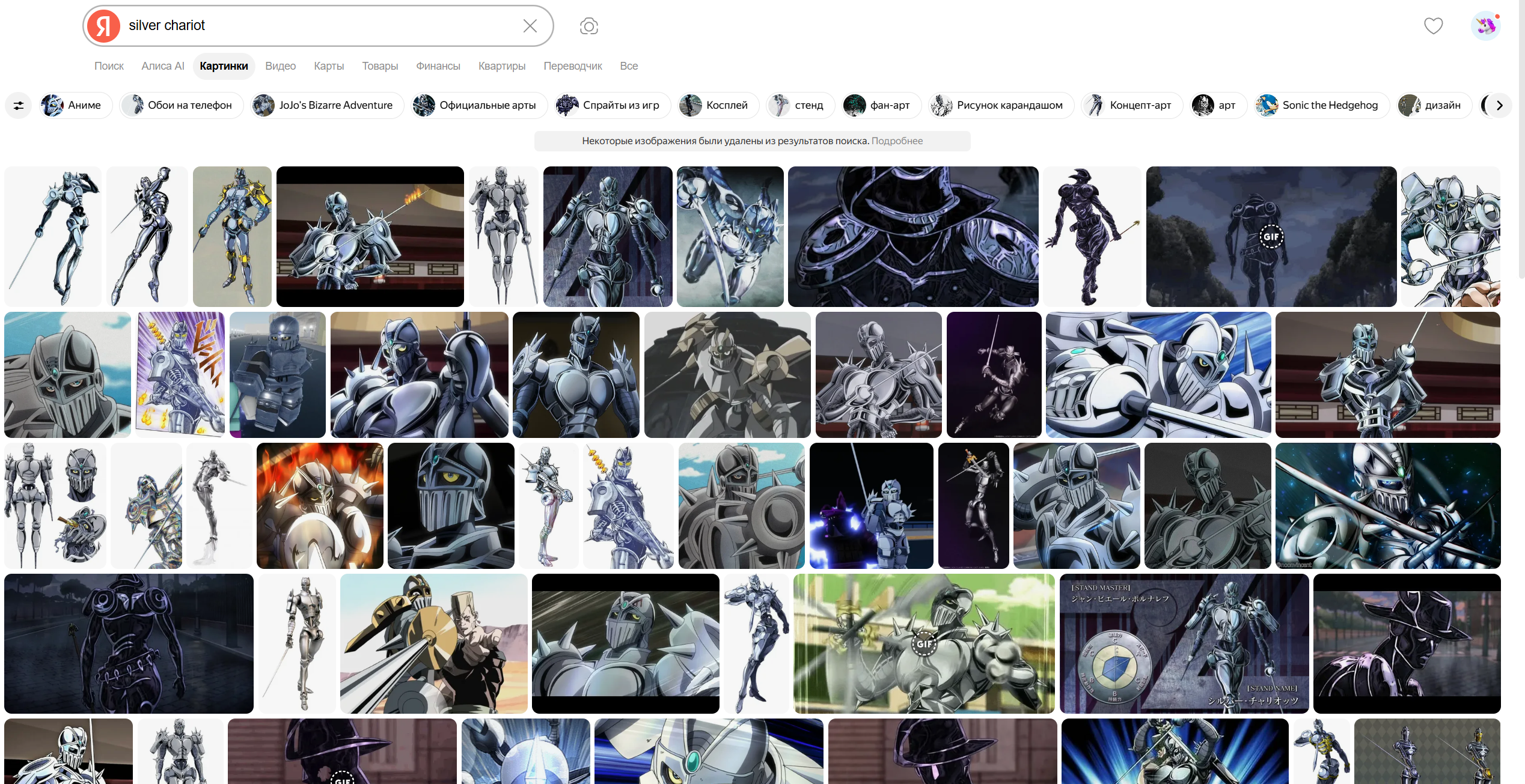Apply the Косплей filter chip

pos(719,106)
